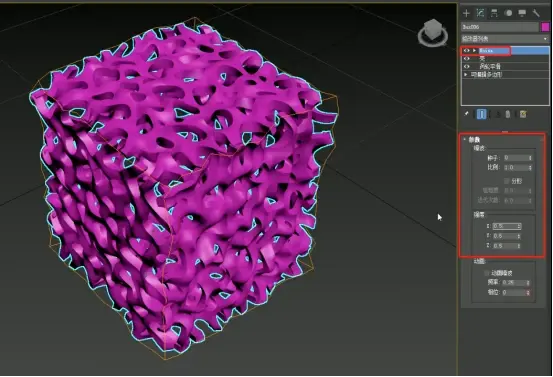This screenshot has width=553, height=377.
Task: Select the magenta noise cube object
Action: point(183,187)
